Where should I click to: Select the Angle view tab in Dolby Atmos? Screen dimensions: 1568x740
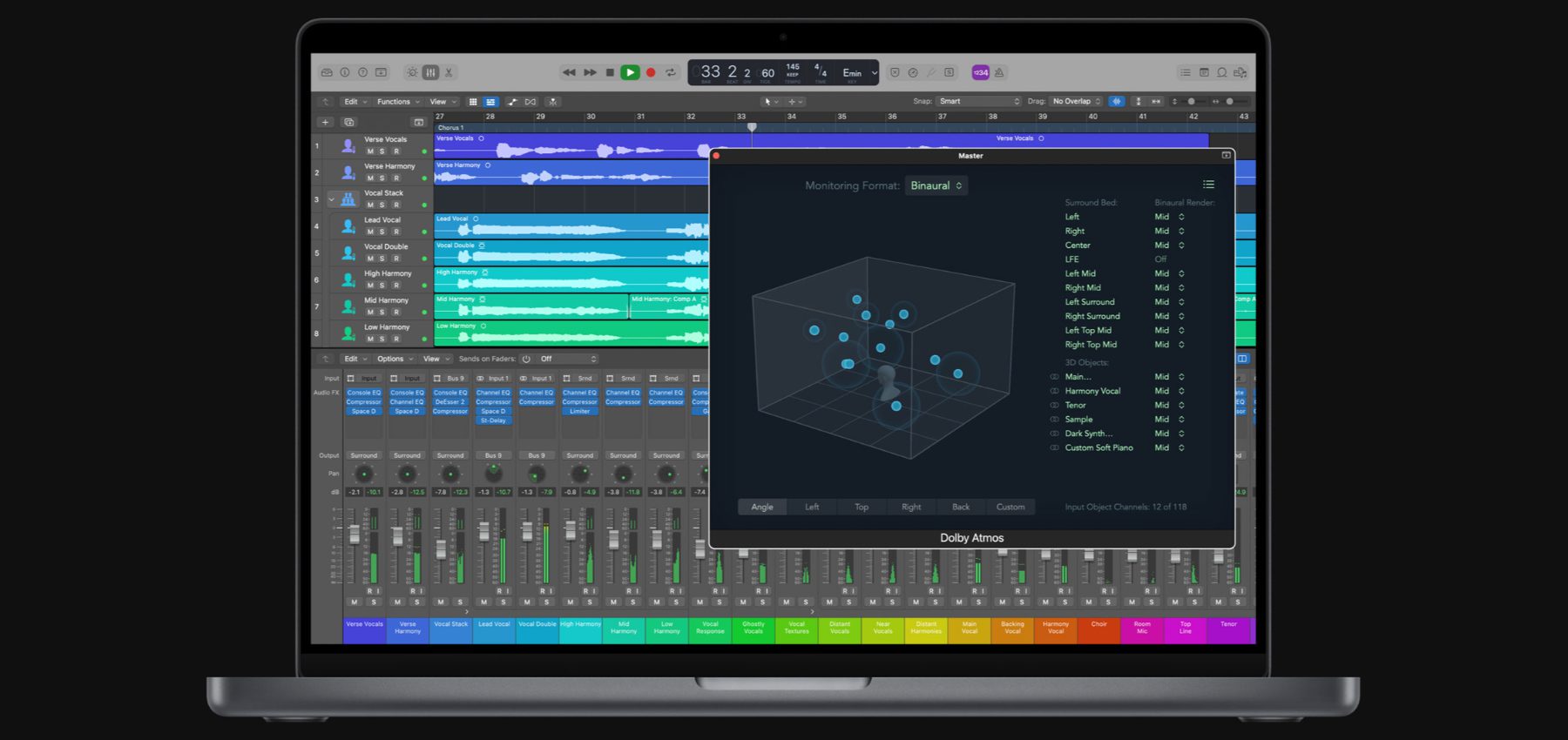tap(762, 507)
